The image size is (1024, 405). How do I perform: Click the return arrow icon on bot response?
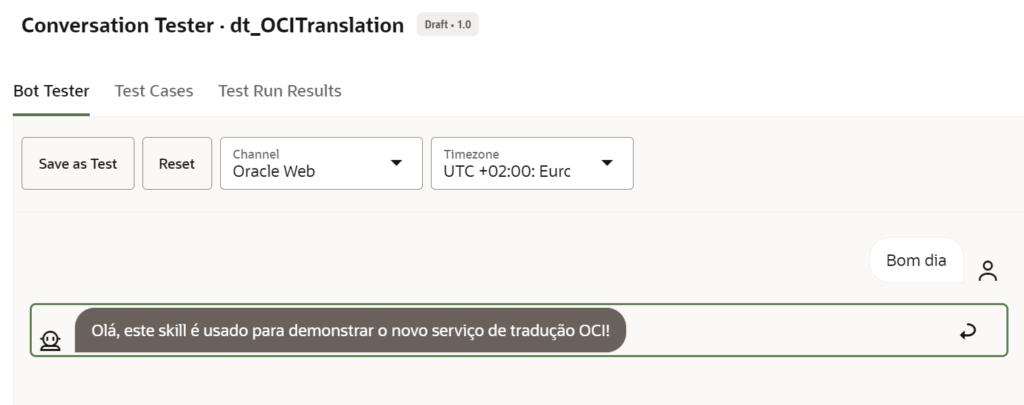point(967,332)
